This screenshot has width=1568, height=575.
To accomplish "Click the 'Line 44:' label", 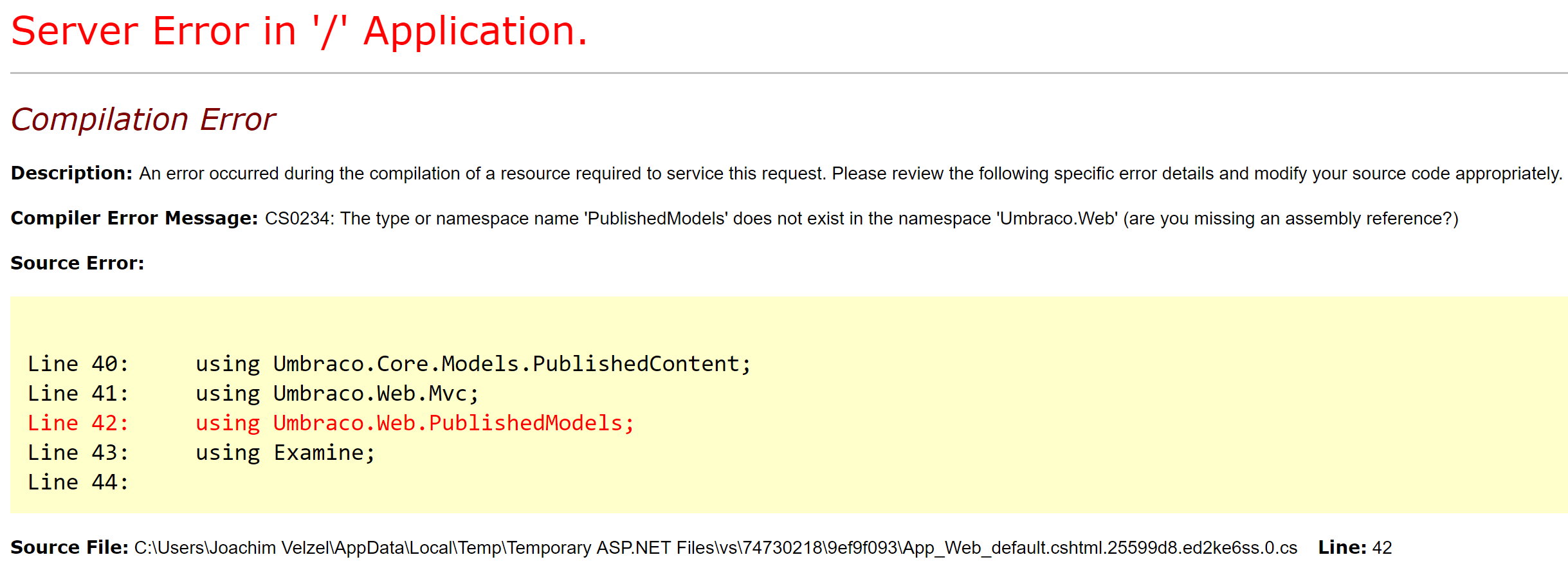I will point(78,482).
